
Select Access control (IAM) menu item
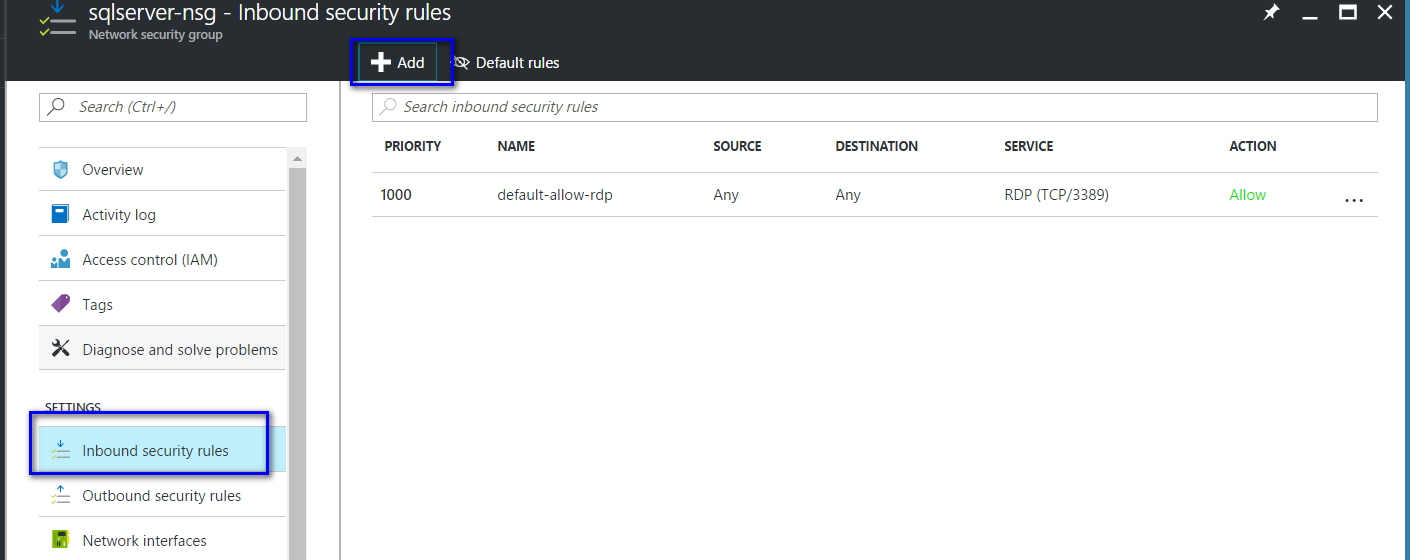point(162,259)
